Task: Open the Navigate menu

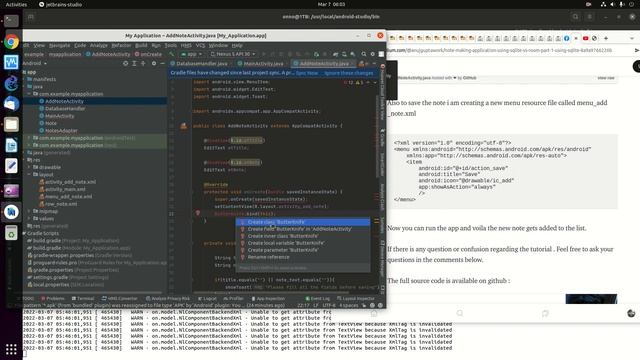Action: (60, 45)
